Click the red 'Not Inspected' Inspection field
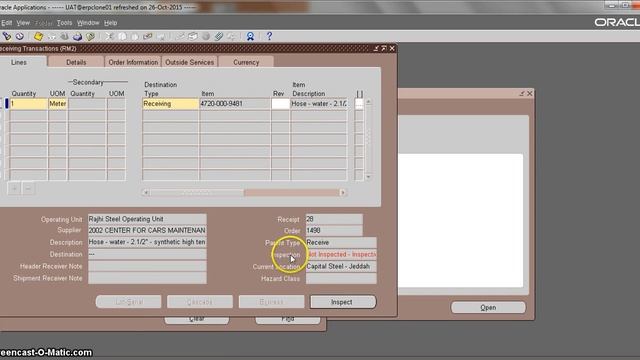Screen dimensions: 640x360 click(x=341, y=254)
